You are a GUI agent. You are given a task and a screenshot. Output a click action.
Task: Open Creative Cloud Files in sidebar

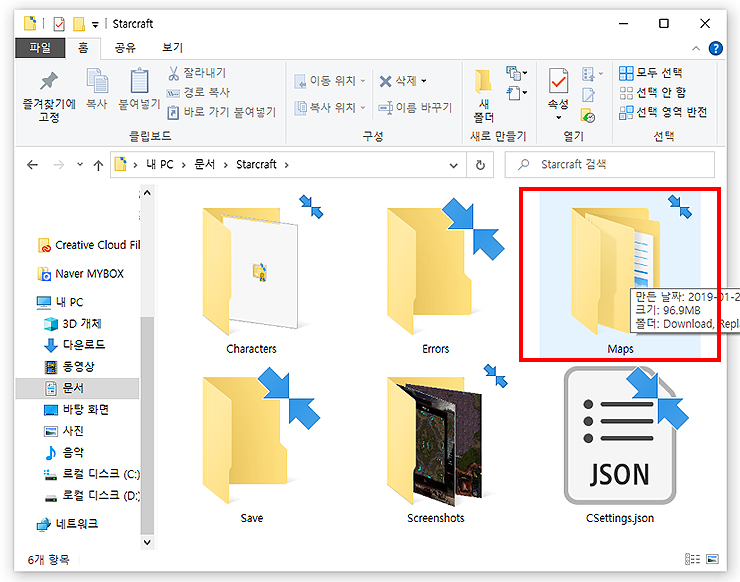click(x=89, y=245)
